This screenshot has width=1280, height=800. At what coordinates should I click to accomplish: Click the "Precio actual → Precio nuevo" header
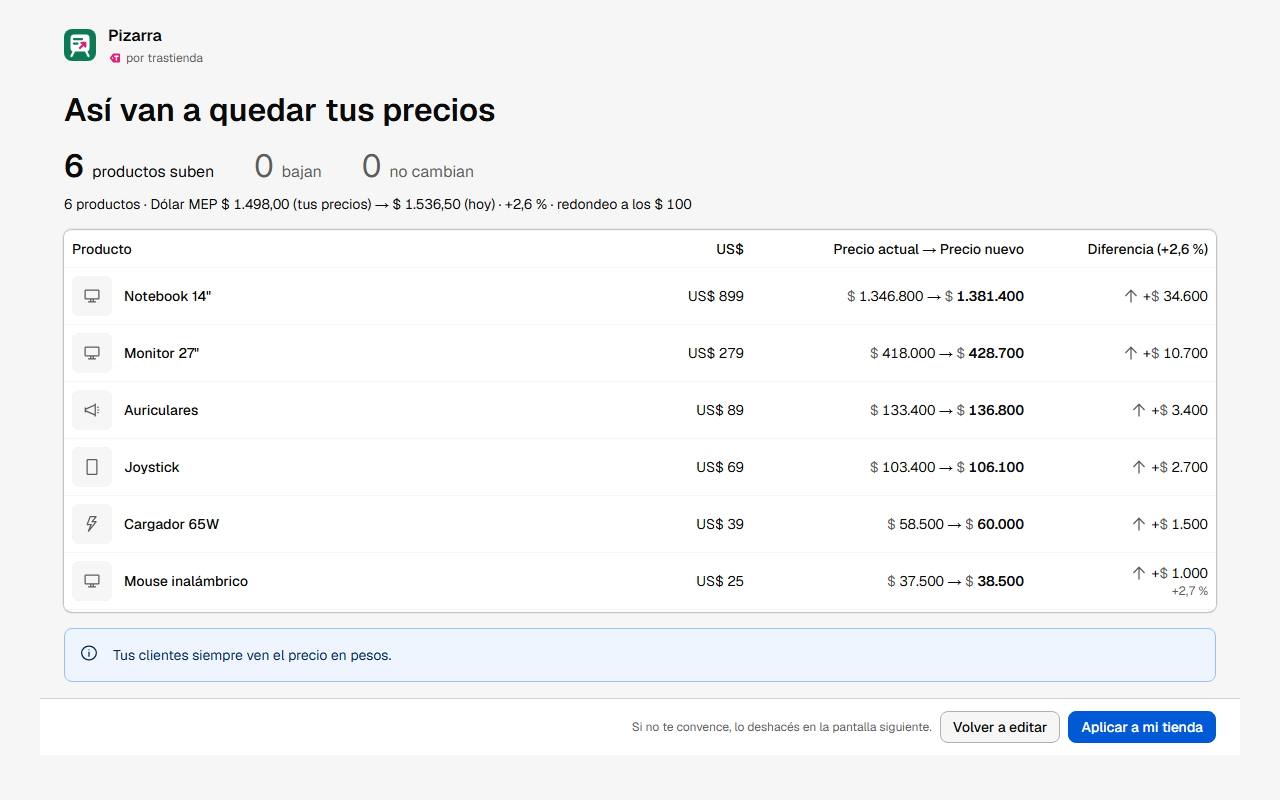point(928,249)
